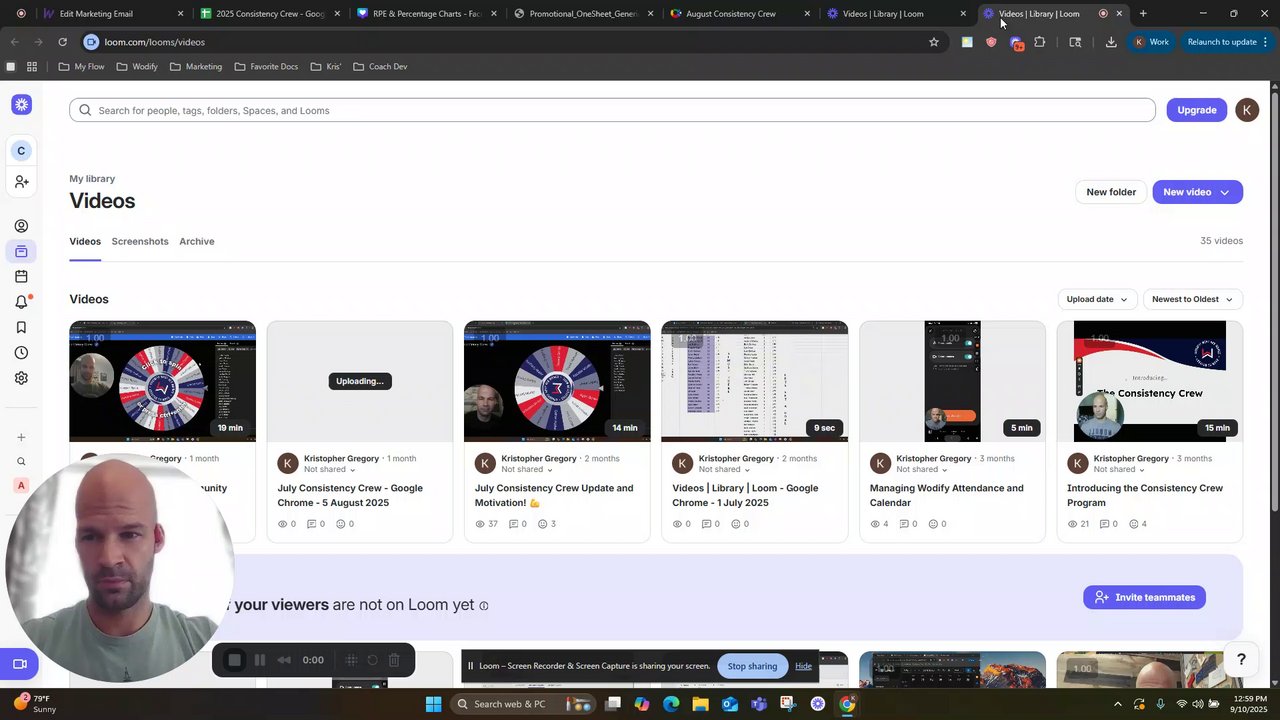Open the Marketing bookmark folder
This screenshot has width=1280, height=720.
[x=196, y=67]
